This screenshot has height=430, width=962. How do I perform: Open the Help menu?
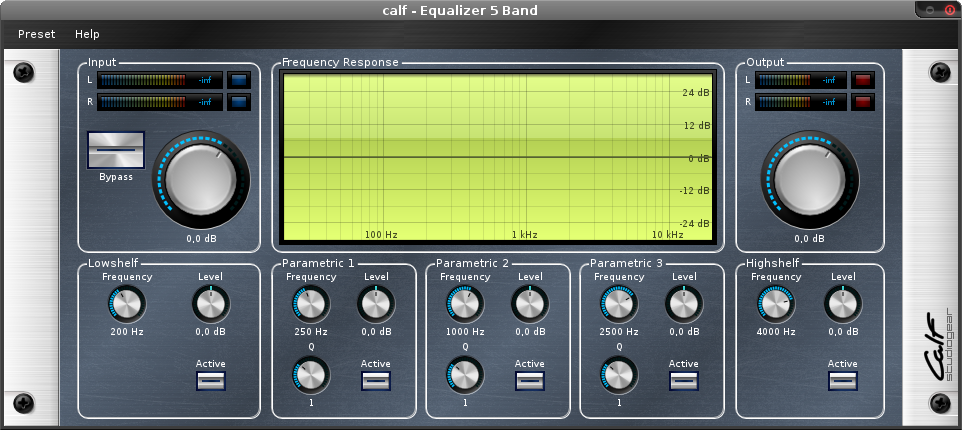[87, 34]
